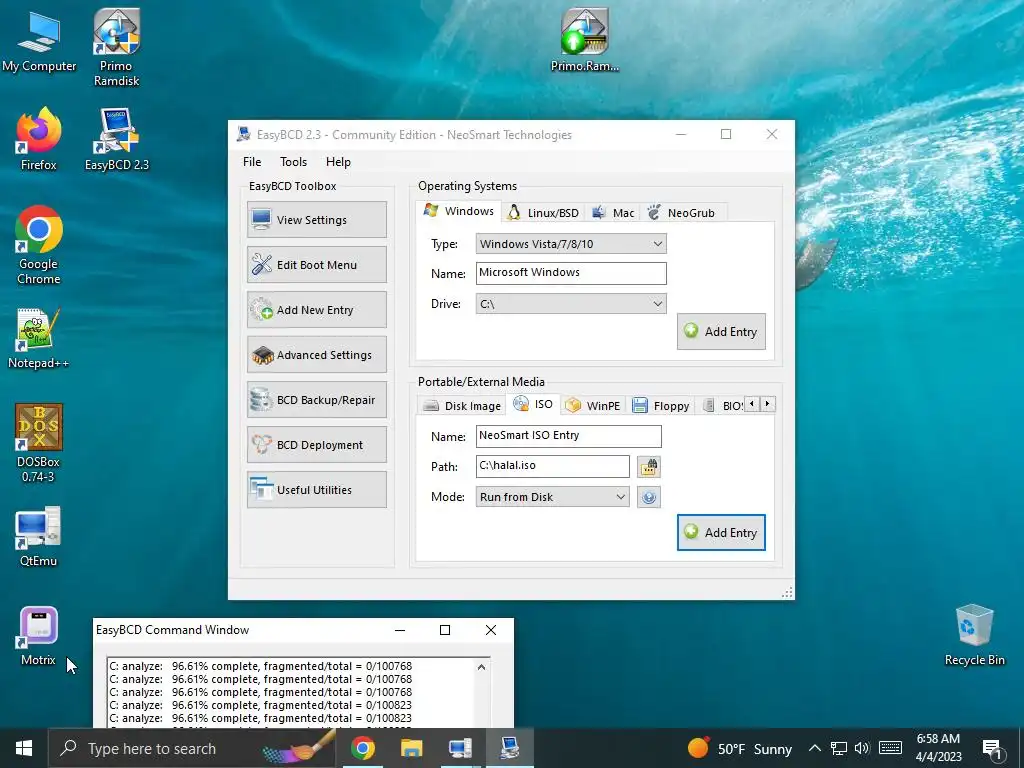Select the Primo.Ram... desktop file icon
The width and height of the screenshot is (1024, 768).
pos(584,40)
